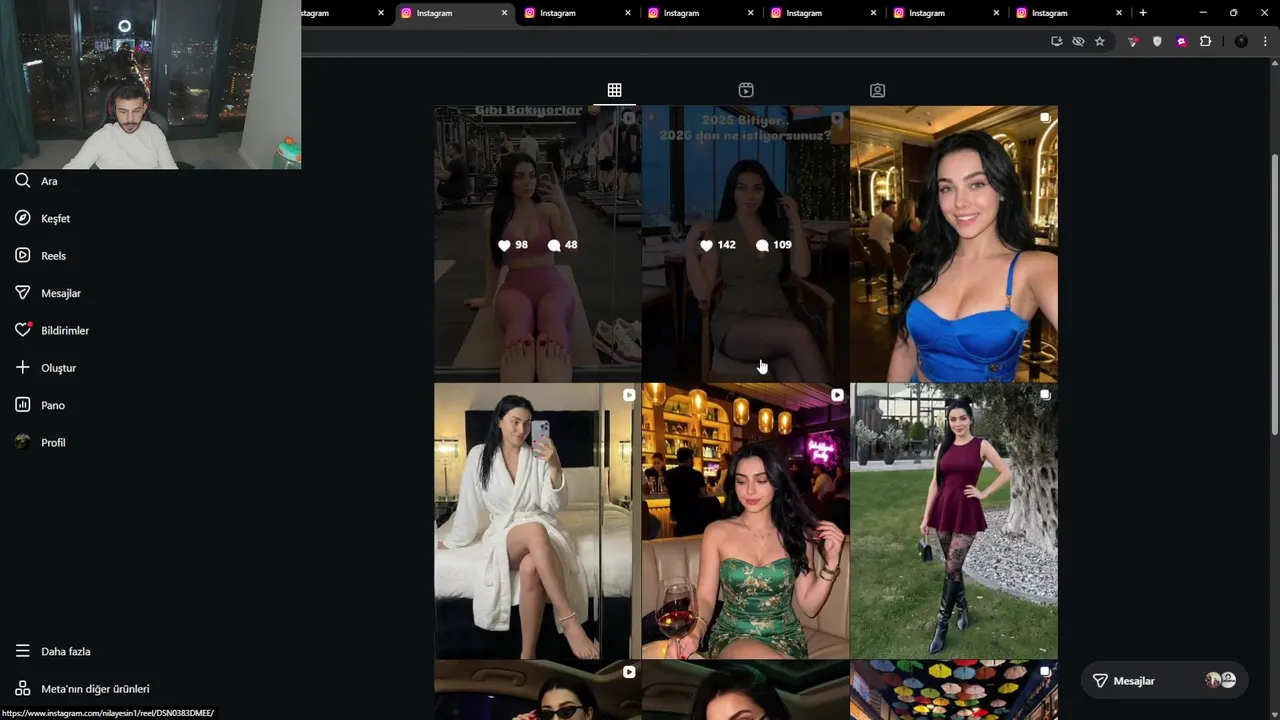Open colorful umbrellas ceiling post
Screen dimensions: 1280x720
pos(953,690)
